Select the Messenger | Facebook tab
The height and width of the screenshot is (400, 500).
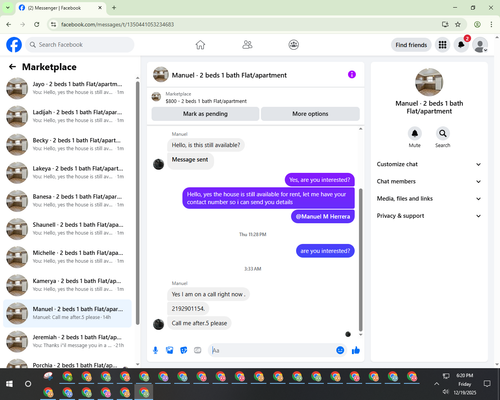coord(60,8)
